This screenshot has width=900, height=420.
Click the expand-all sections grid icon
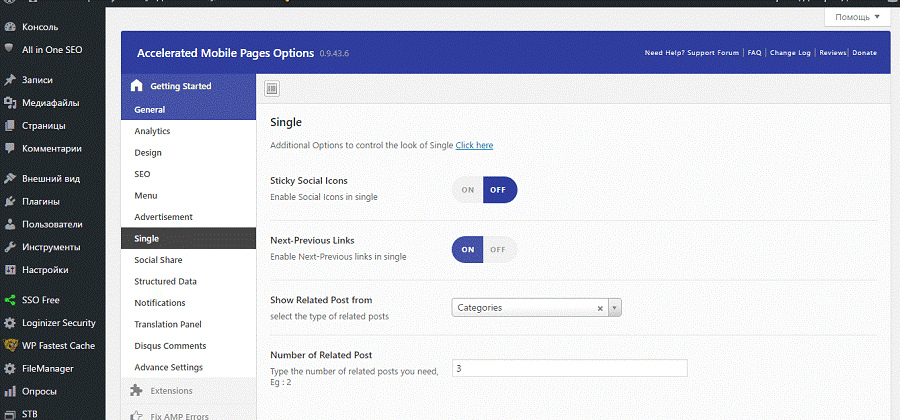272,89
